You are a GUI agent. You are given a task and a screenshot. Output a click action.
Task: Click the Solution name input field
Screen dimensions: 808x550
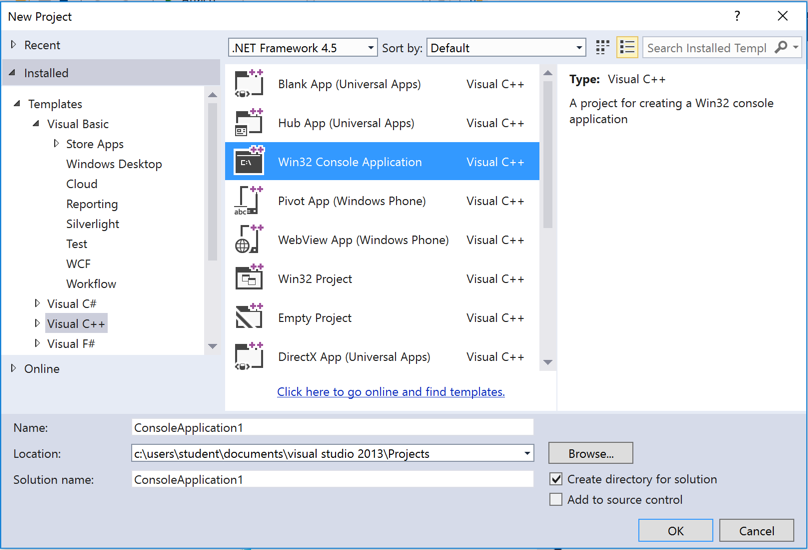click(x=332, y=479)
